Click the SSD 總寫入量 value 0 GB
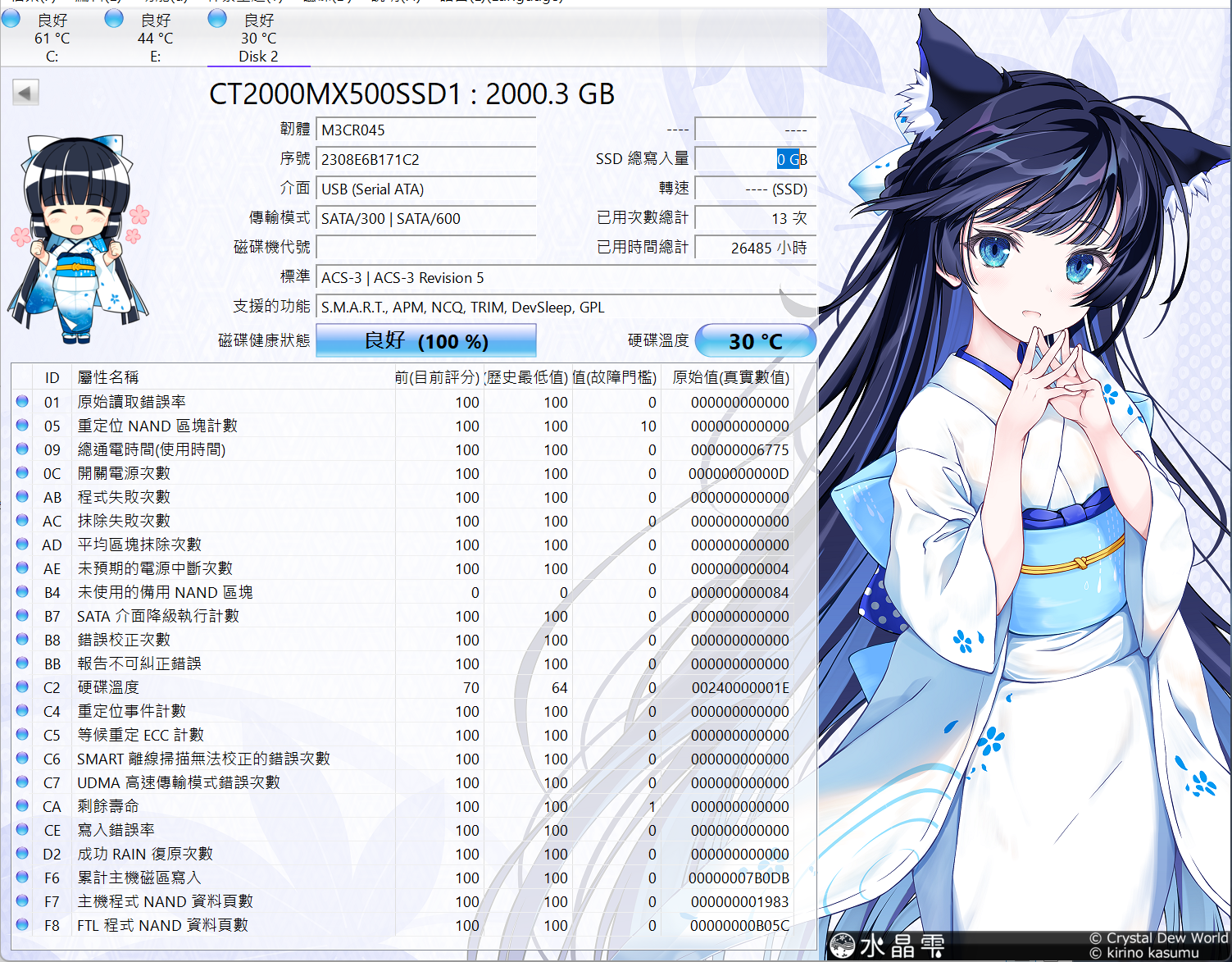Image resolution: width=1232 pixels, height=962 pixels. (x=755, y=159)
